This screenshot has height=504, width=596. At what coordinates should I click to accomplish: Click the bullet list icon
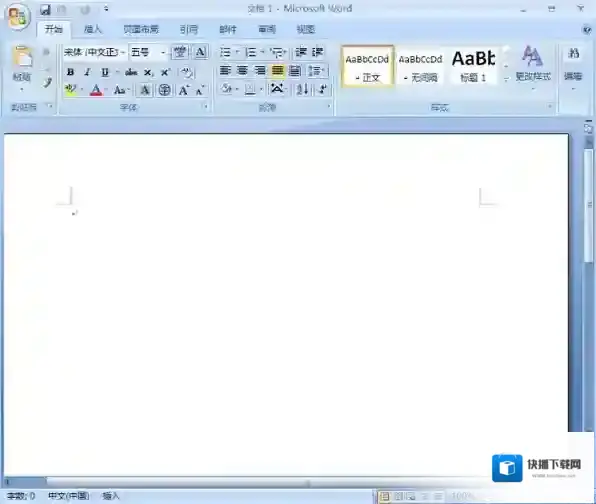tap(225, 52)
